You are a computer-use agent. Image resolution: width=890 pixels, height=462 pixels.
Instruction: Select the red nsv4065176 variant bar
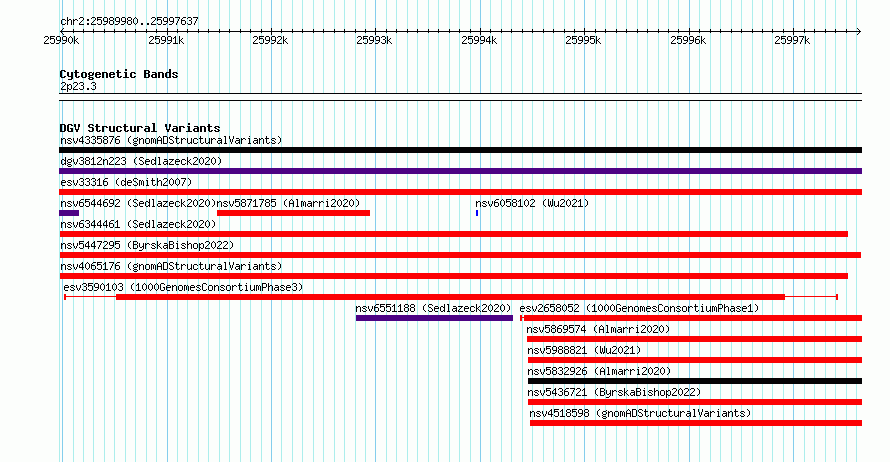[454, 276]
